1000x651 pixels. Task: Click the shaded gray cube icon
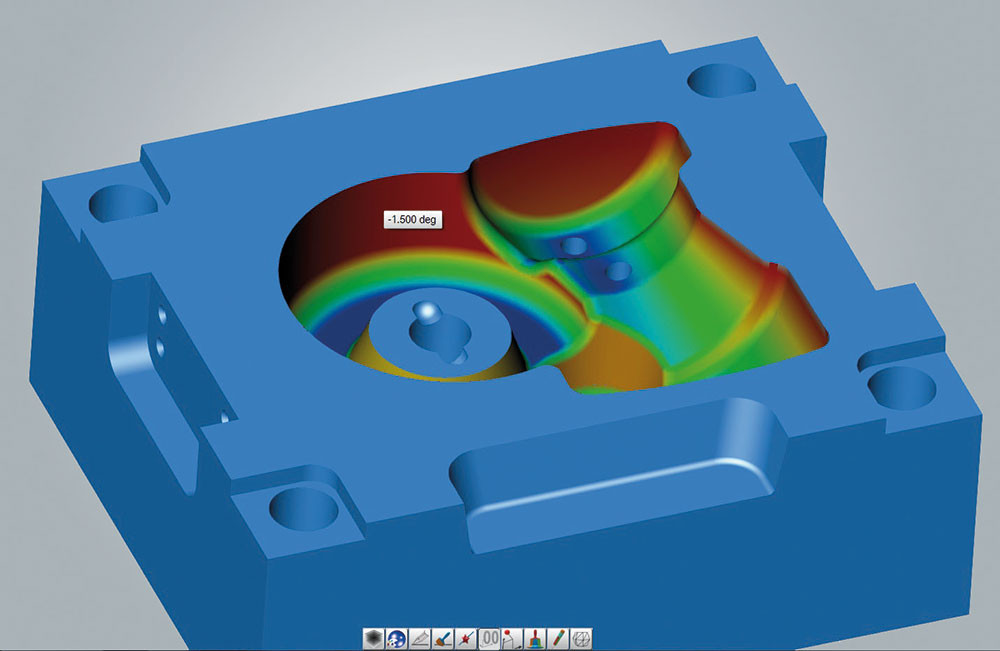coord(373,637)
